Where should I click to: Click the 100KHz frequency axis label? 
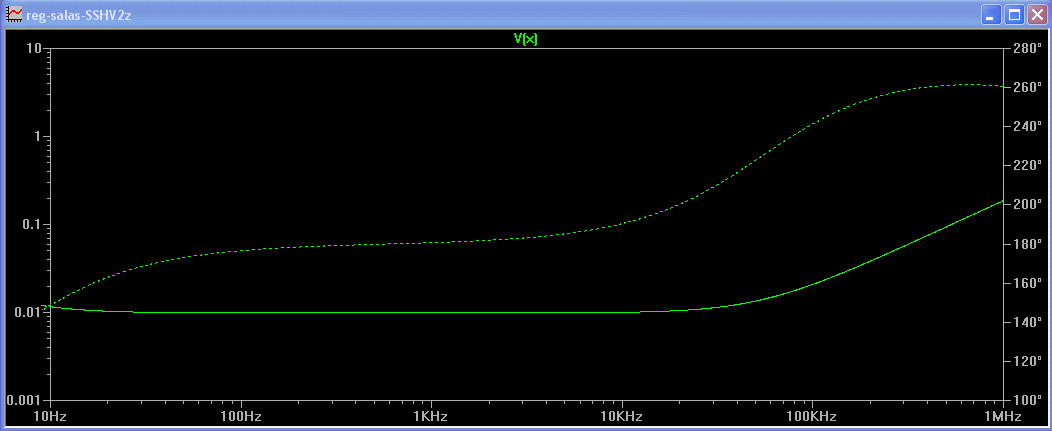pos(812,415)
